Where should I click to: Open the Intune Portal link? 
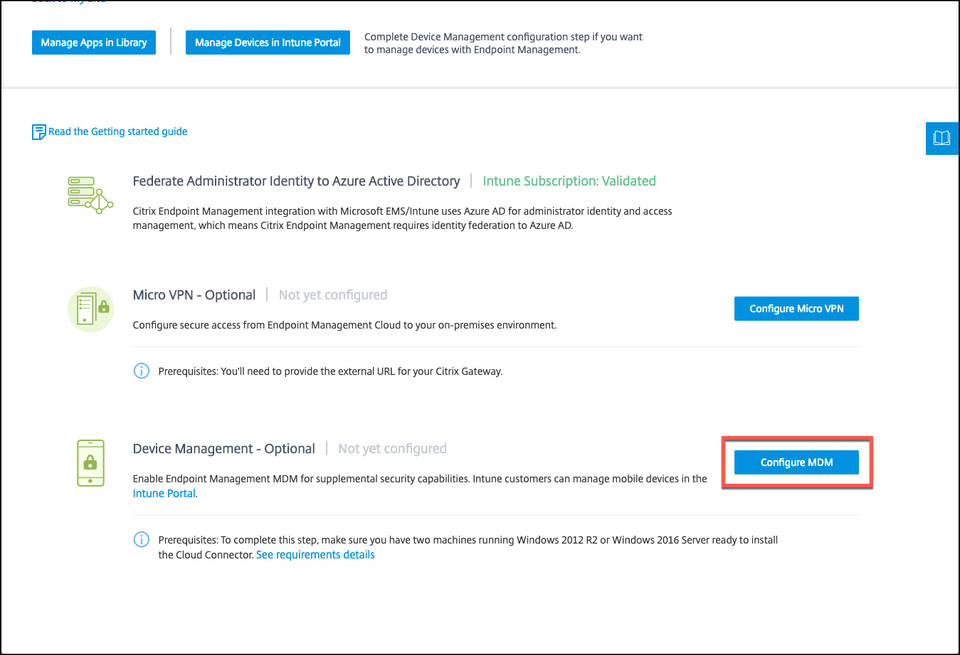(x=163, y=493)
